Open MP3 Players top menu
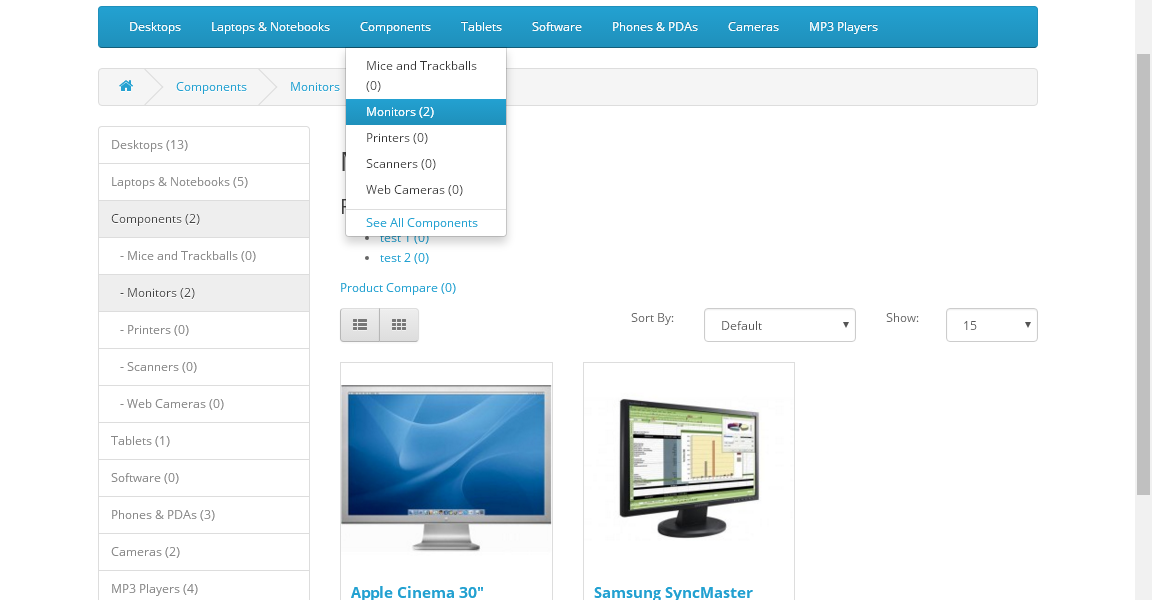Image resolution: width=1152 pixels, height=600 pixels. 843,27
